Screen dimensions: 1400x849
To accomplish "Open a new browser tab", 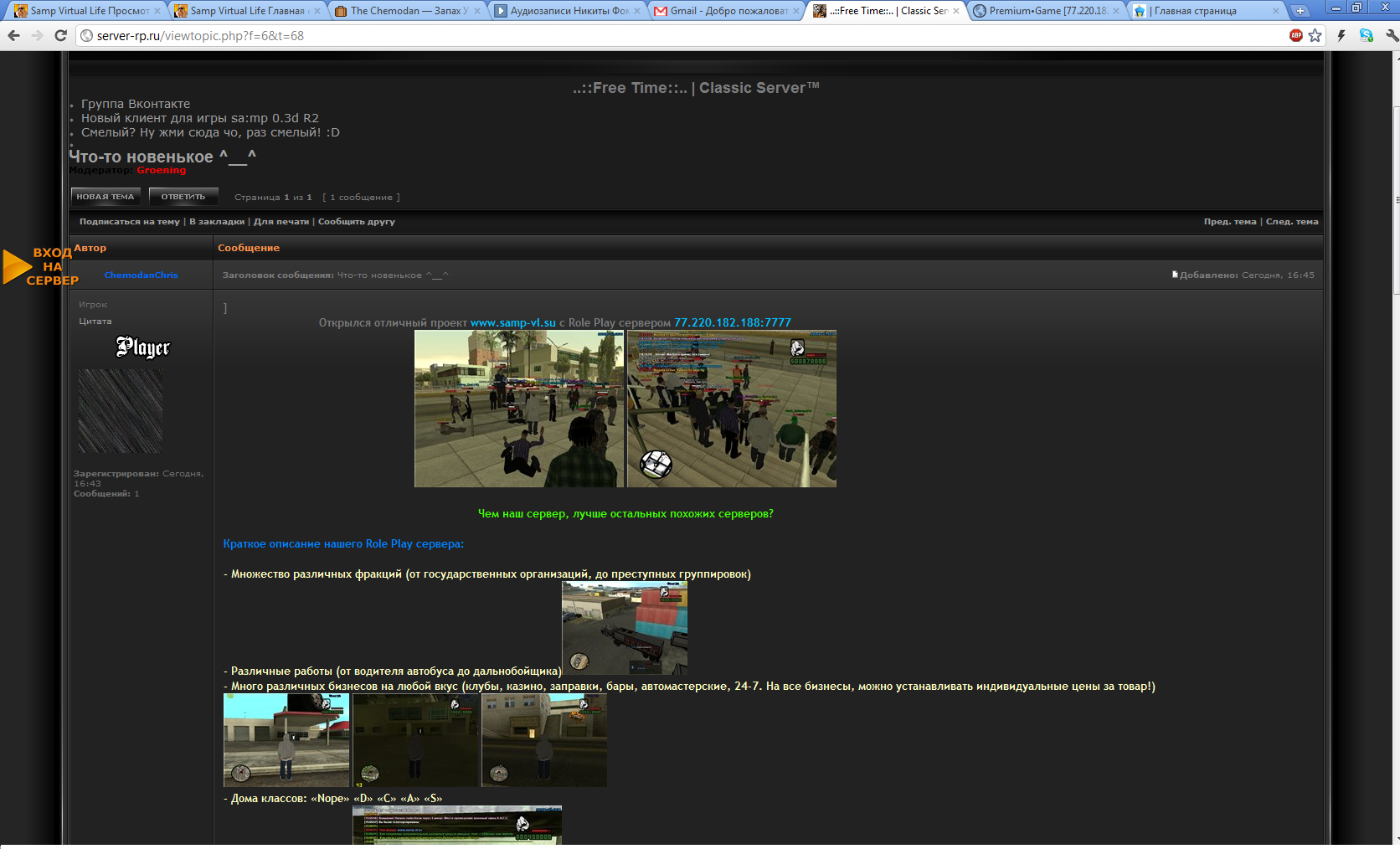I will click(x=1300, y=11).
